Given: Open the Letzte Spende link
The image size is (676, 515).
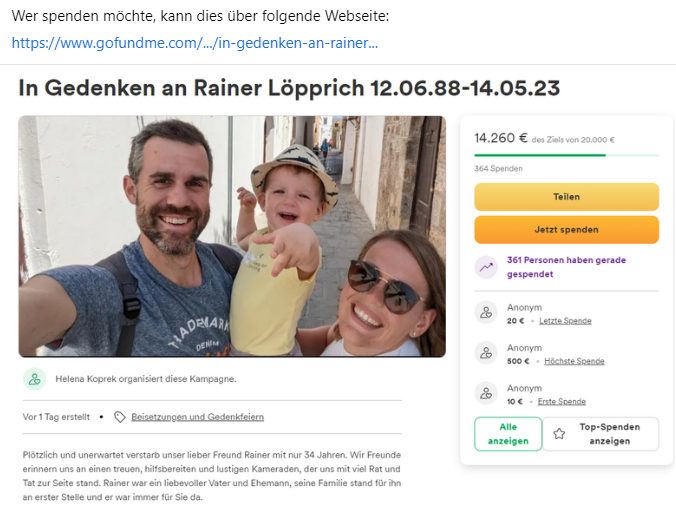Looking at the screenshot, I should point(565,321).
